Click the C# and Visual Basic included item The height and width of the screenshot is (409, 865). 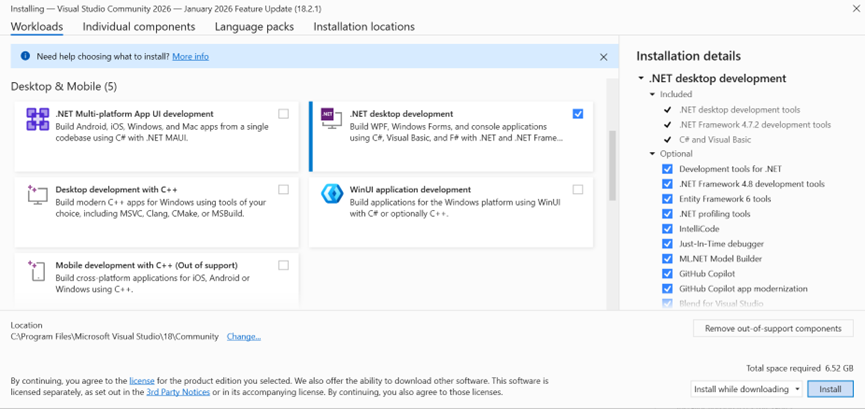(x=715, y=140)
